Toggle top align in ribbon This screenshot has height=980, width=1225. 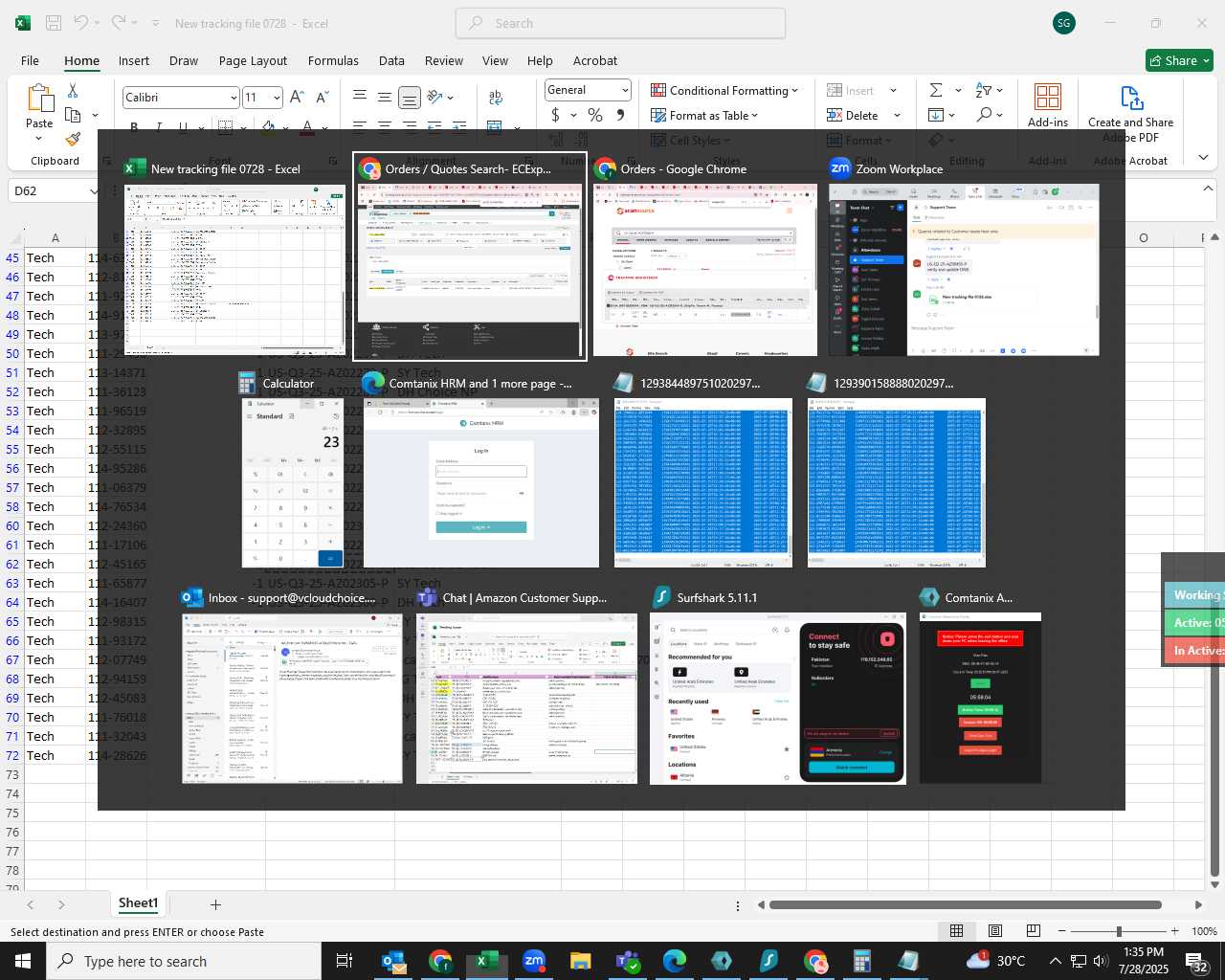(x=359, y=97)
